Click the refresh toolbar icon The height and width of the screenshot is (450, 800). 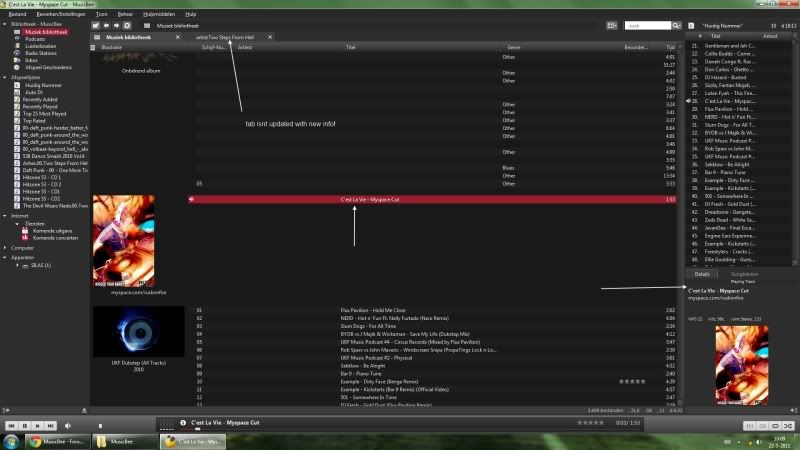click(x=127, y=26)
